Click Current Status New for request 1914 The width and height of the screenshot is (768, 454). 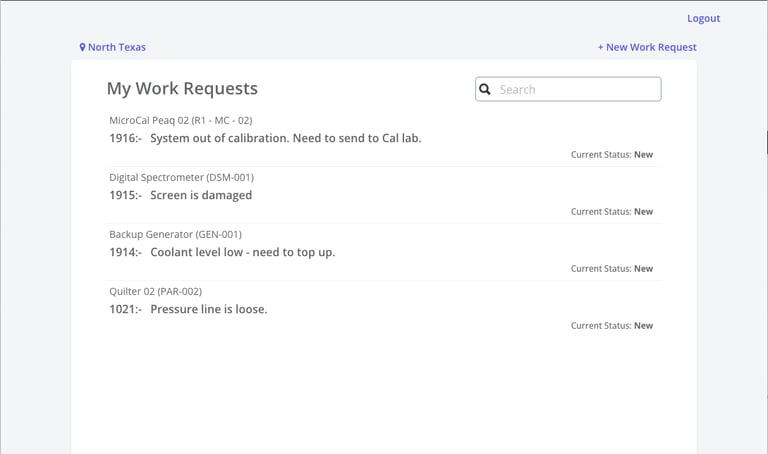coord(612,269)
